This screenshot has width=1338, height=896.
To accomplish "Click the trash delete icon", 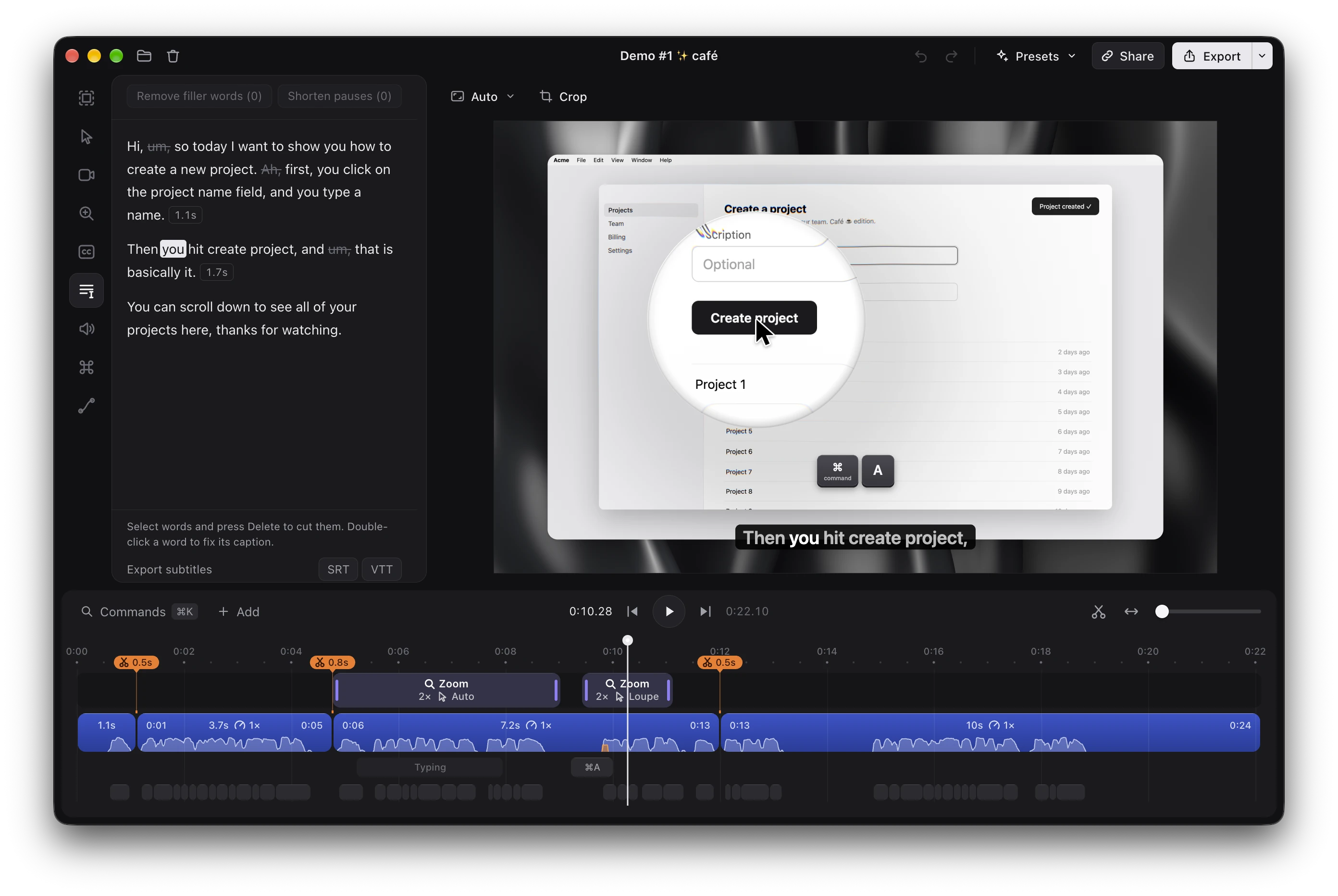I will point(173,56).
